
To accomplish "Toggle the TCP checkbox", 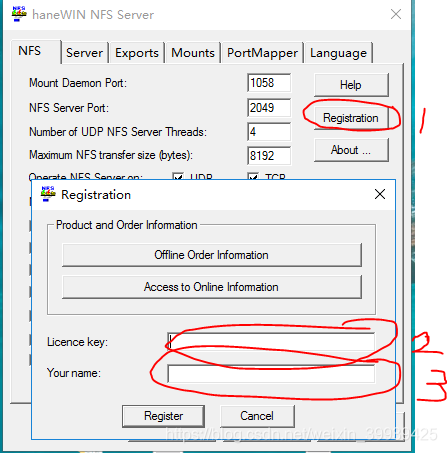I will (253, 176).
